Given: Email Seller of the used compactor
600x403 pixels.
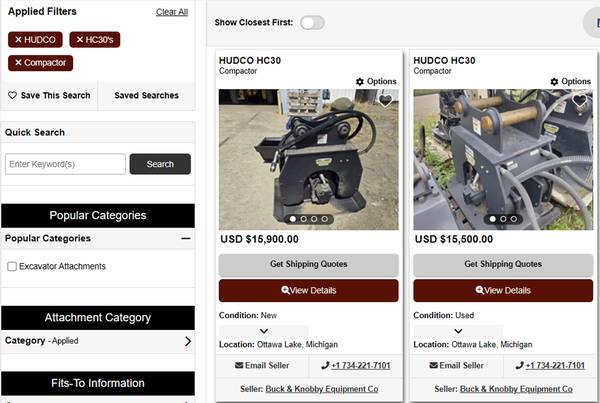Looking at the screenshot, I should pyautogui.click(x=457, y=365).
